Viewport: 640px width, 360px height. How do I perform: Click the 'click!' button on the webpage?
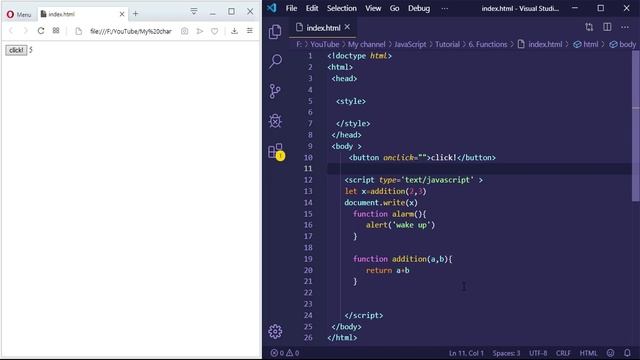[16, 50]
